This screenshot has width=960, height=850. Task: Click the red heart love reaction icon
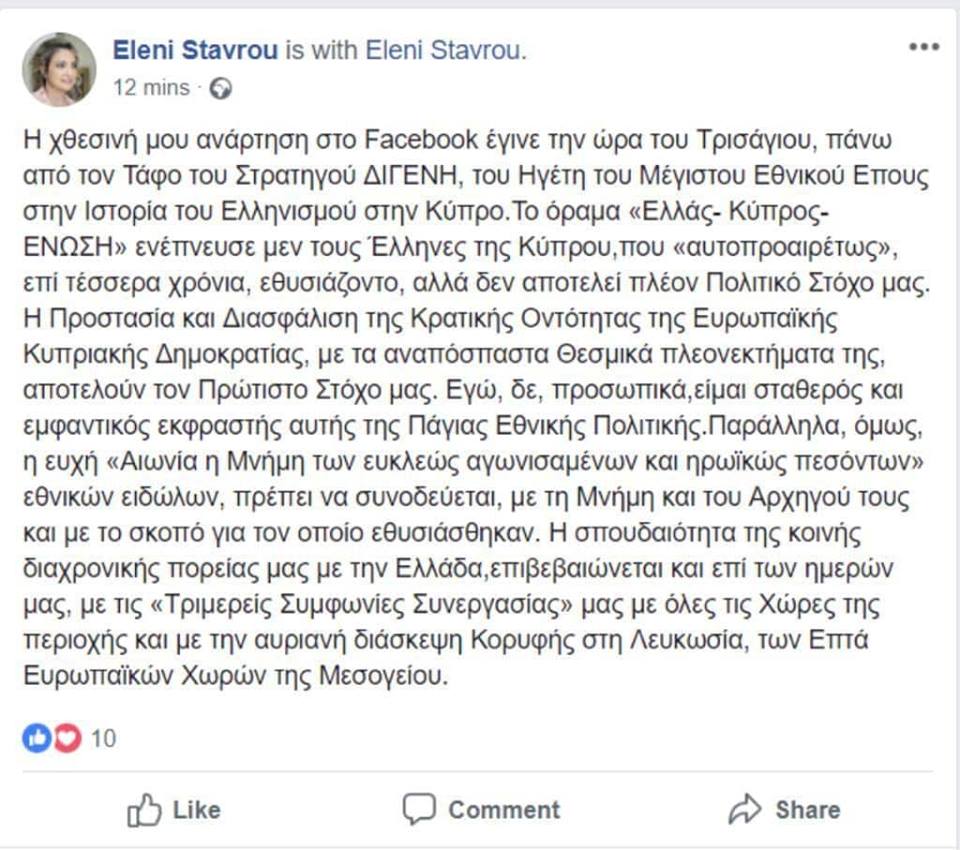(x=67, y=738)
